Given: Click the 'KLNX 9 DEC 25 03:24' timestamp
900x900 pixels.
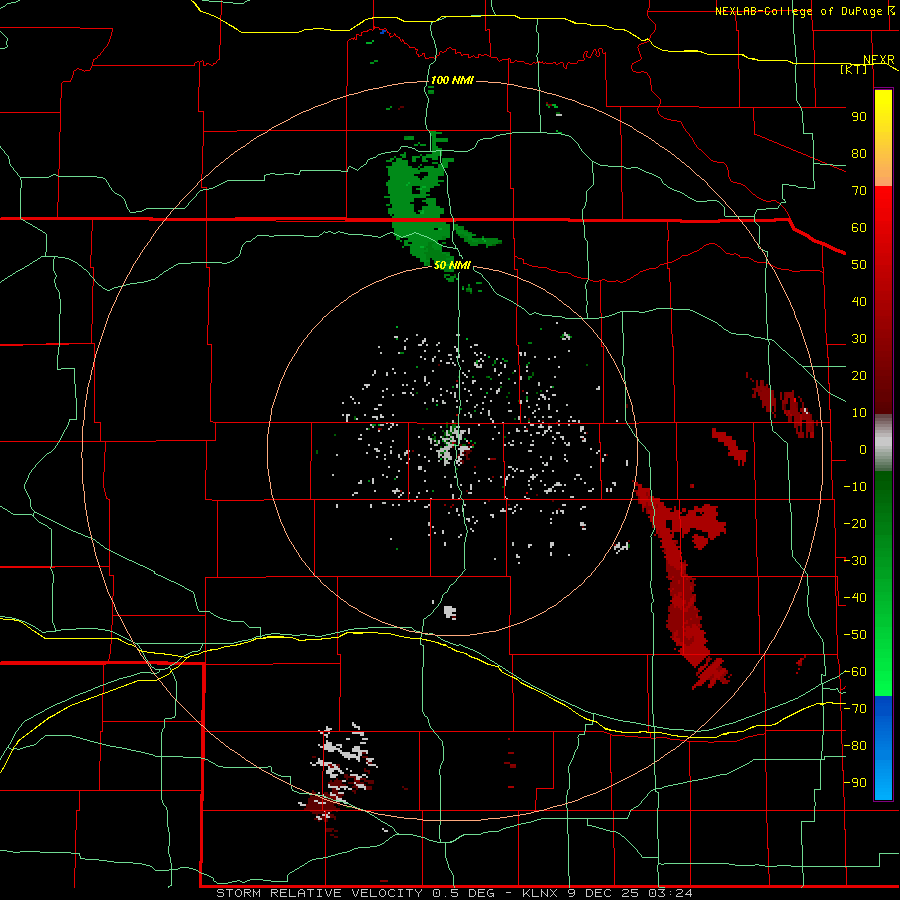Looking at the screenshot, I should 607,893.
